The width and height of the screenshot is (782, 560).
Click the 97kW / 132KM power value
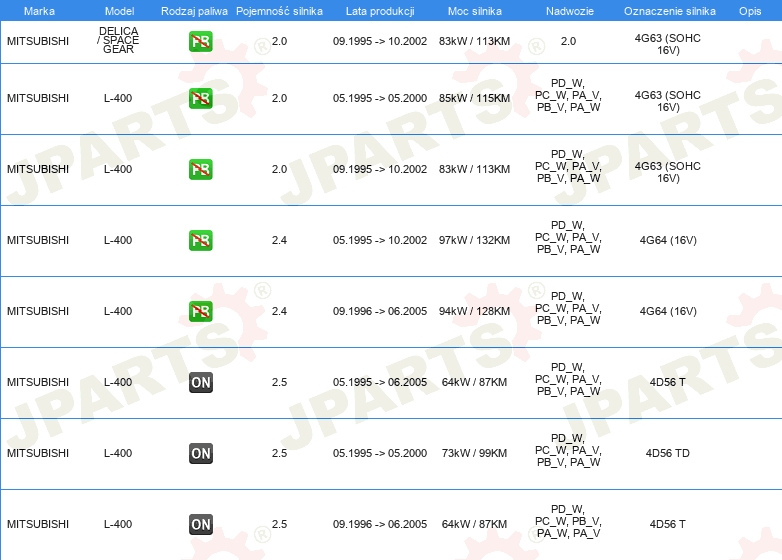coord(474,240)
